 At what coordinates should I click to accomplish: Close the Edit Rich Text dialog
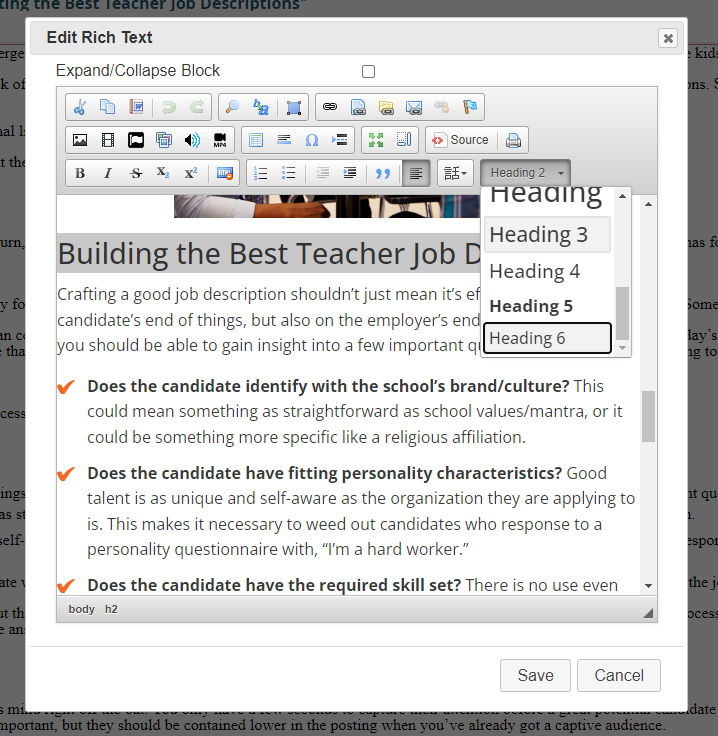(668, 38)
